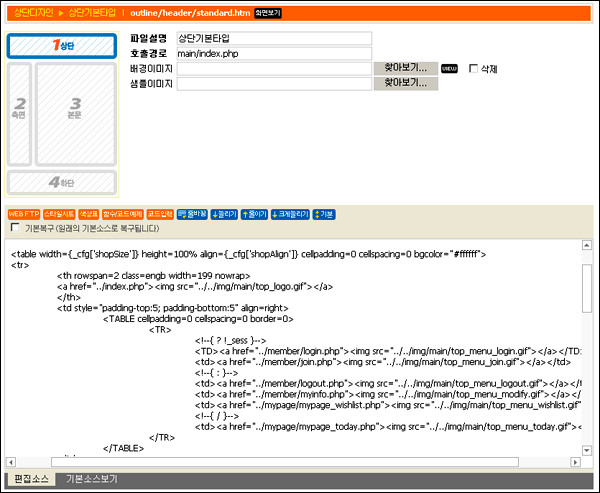
Task: Click the myinfo.php code line
Action: click(x=388, y=394)
